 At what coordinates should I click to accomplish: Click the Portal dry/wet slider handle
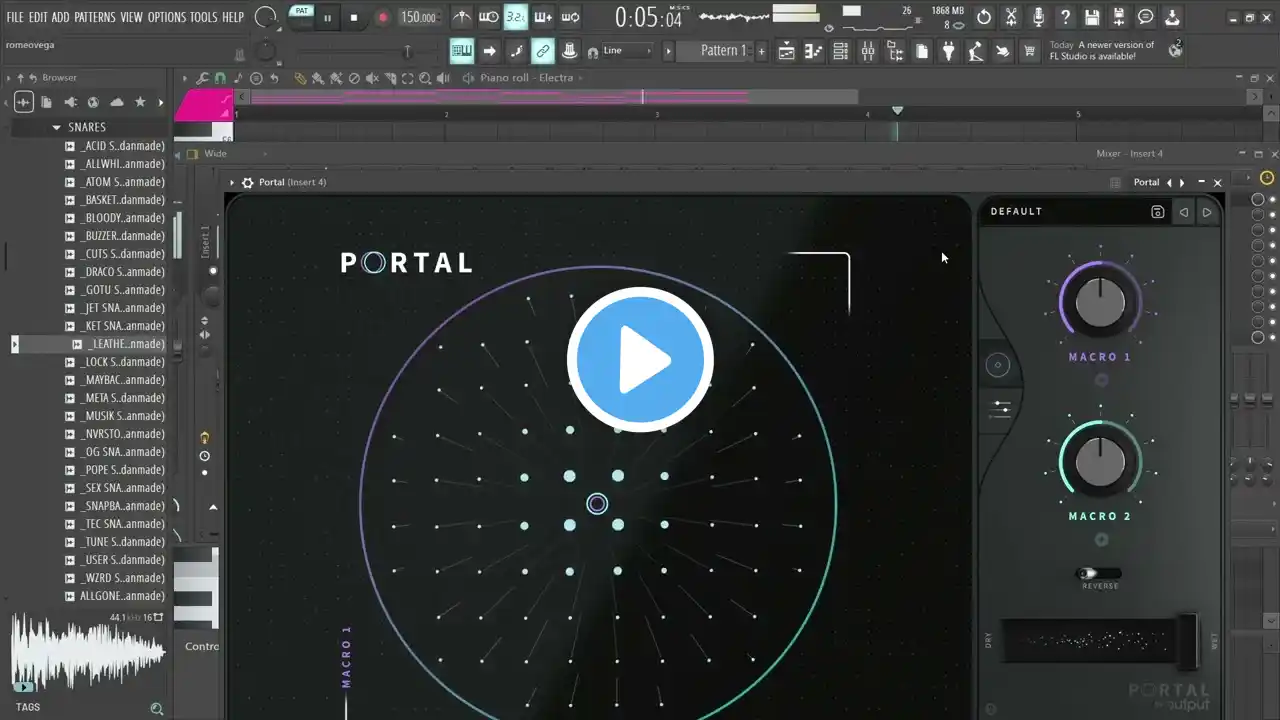[x=1187, y=640]
